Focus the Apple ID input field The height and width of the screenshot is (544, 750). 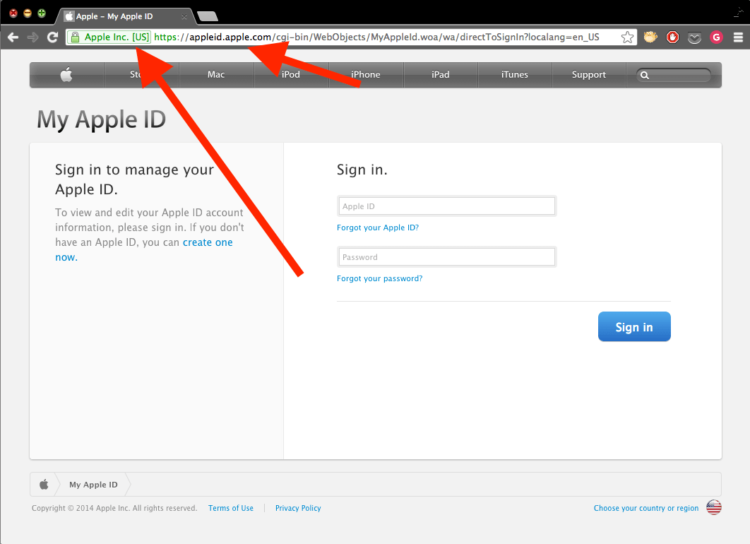446,206
